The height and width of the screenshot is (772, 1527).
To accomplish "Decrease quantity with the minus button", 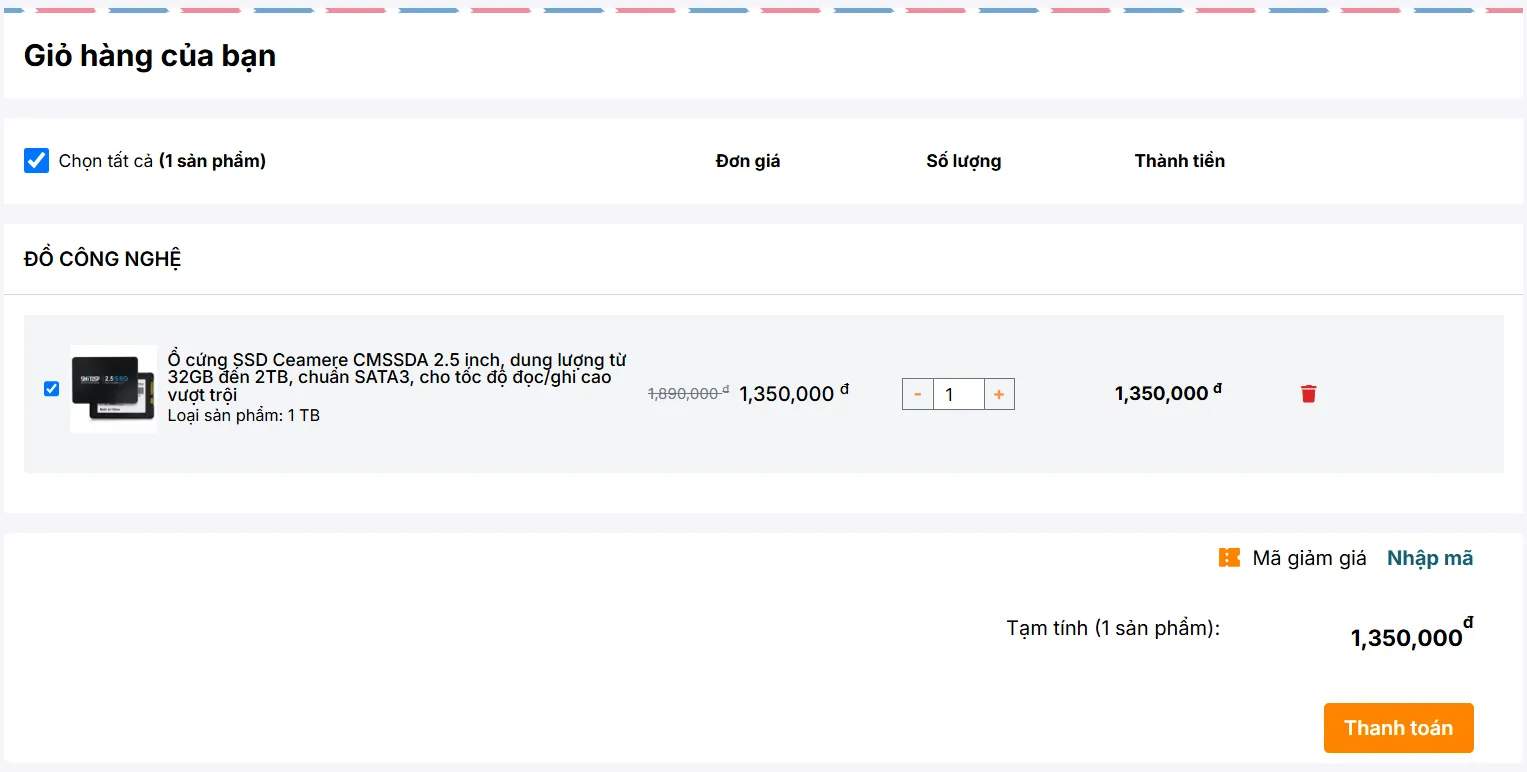I will [918, 394].
